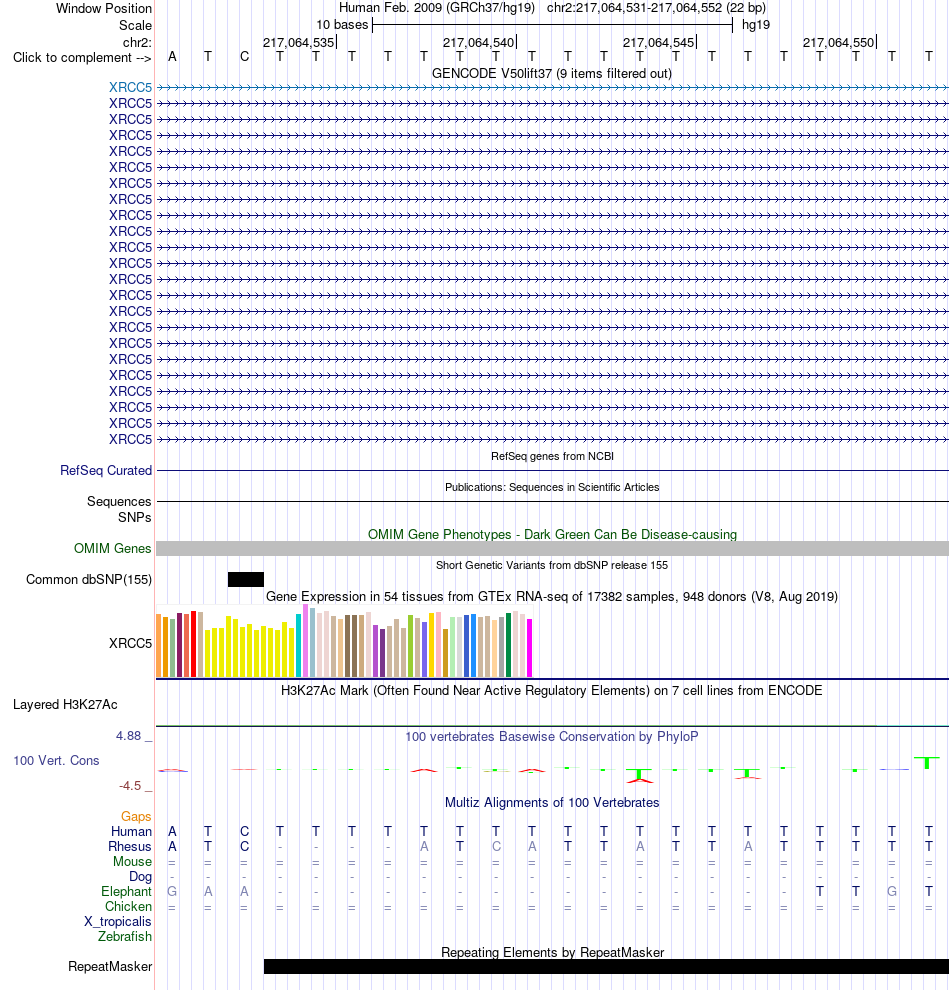Click the 'hg19' text beside the scale bar
The width and height of the screenshot is (950, 990).
pyautogui.click(x=756, y=25)
